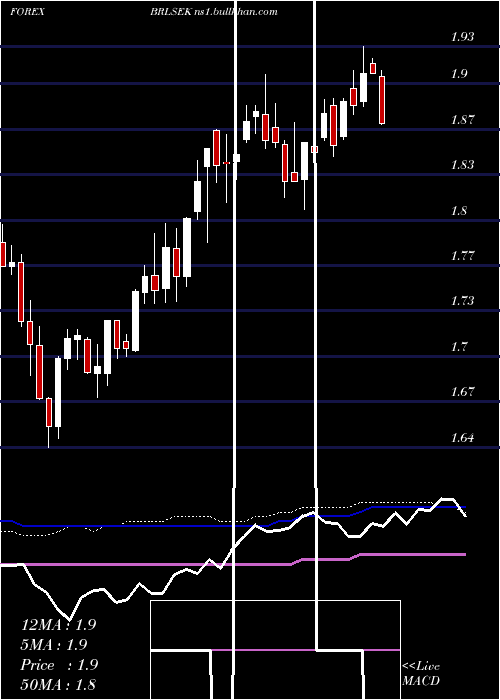Click the 1.64 price axis label
This screenshot has height=700, width=500.
point(462,438)
